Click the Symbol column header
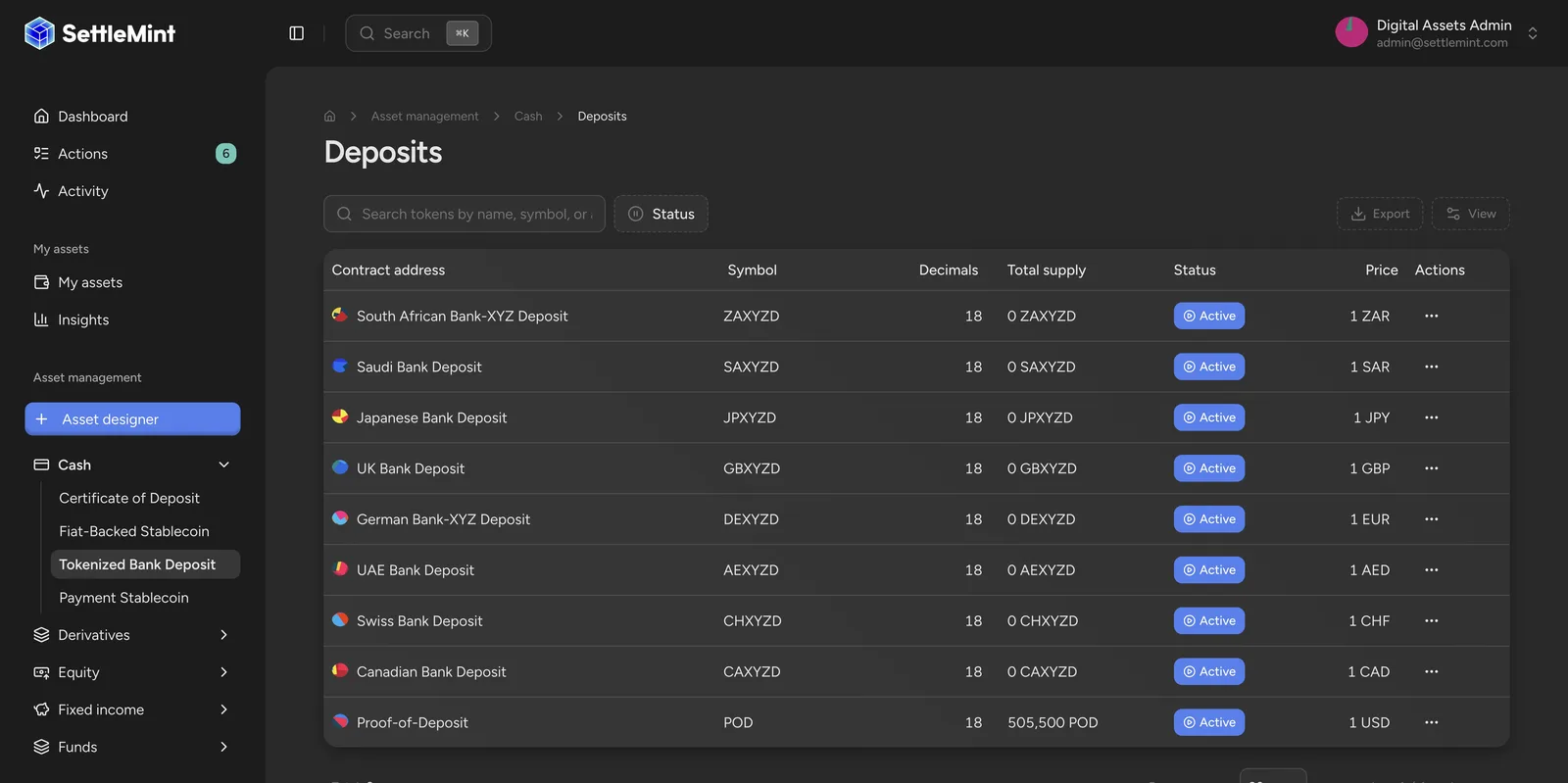The height and width of the screenshot is (783, 1568). click(752, 269)
